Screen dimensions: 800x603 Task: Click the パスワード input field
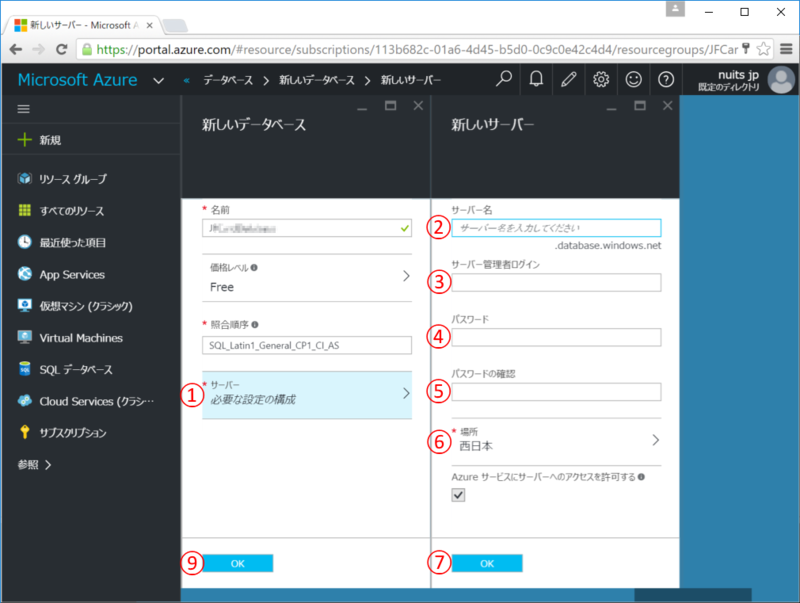[x=556, y=337]
